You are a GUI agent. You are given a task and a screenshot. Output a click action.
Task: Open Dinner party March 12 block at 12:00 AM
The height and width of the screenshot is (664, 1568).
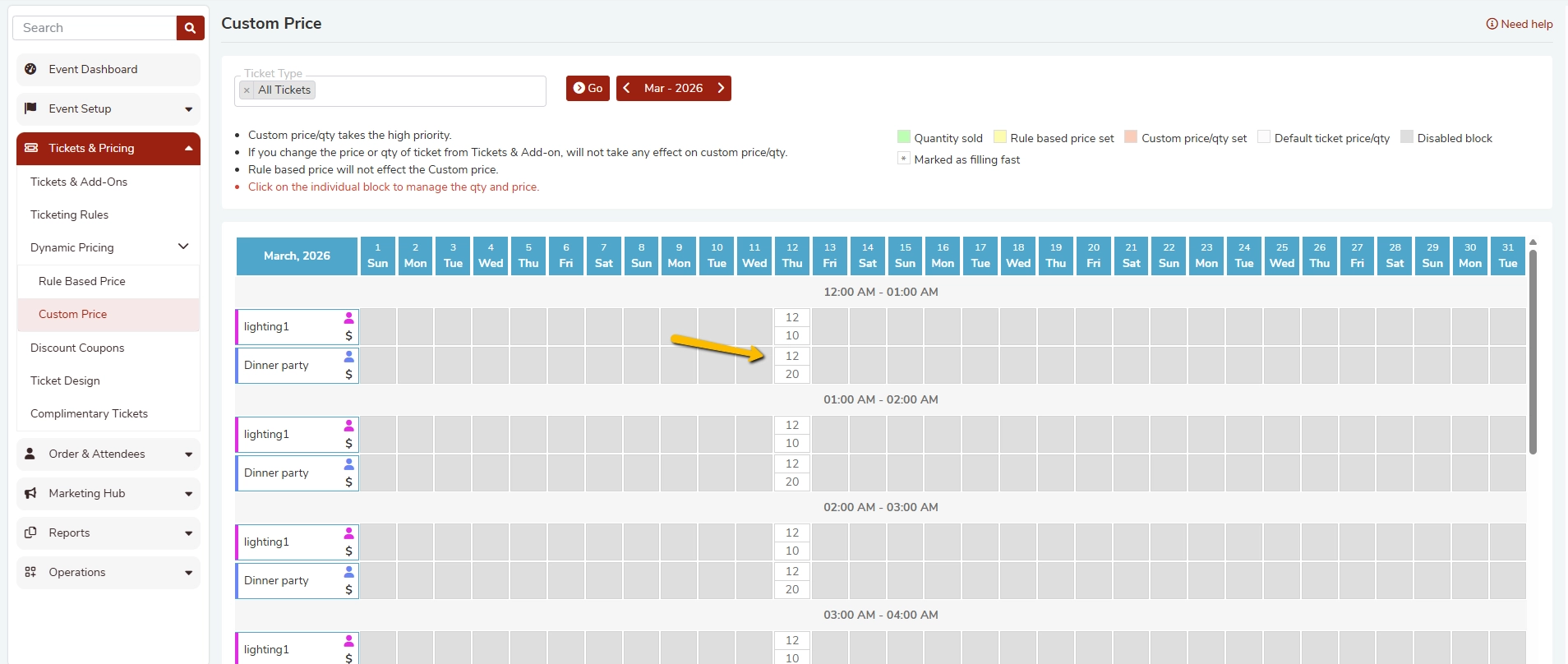[792, 365]
